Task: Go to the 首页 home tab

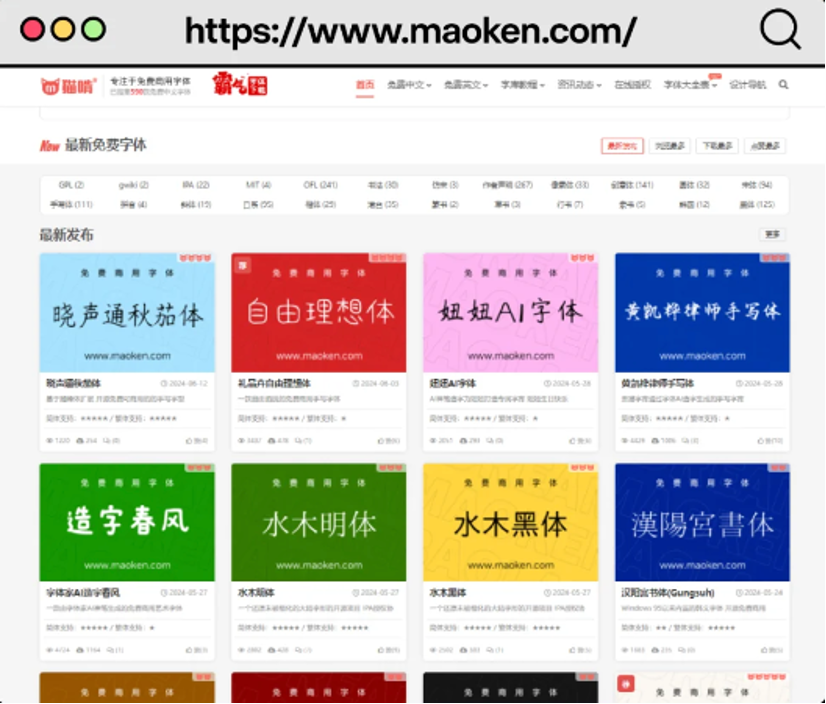Action: (365, 84)
